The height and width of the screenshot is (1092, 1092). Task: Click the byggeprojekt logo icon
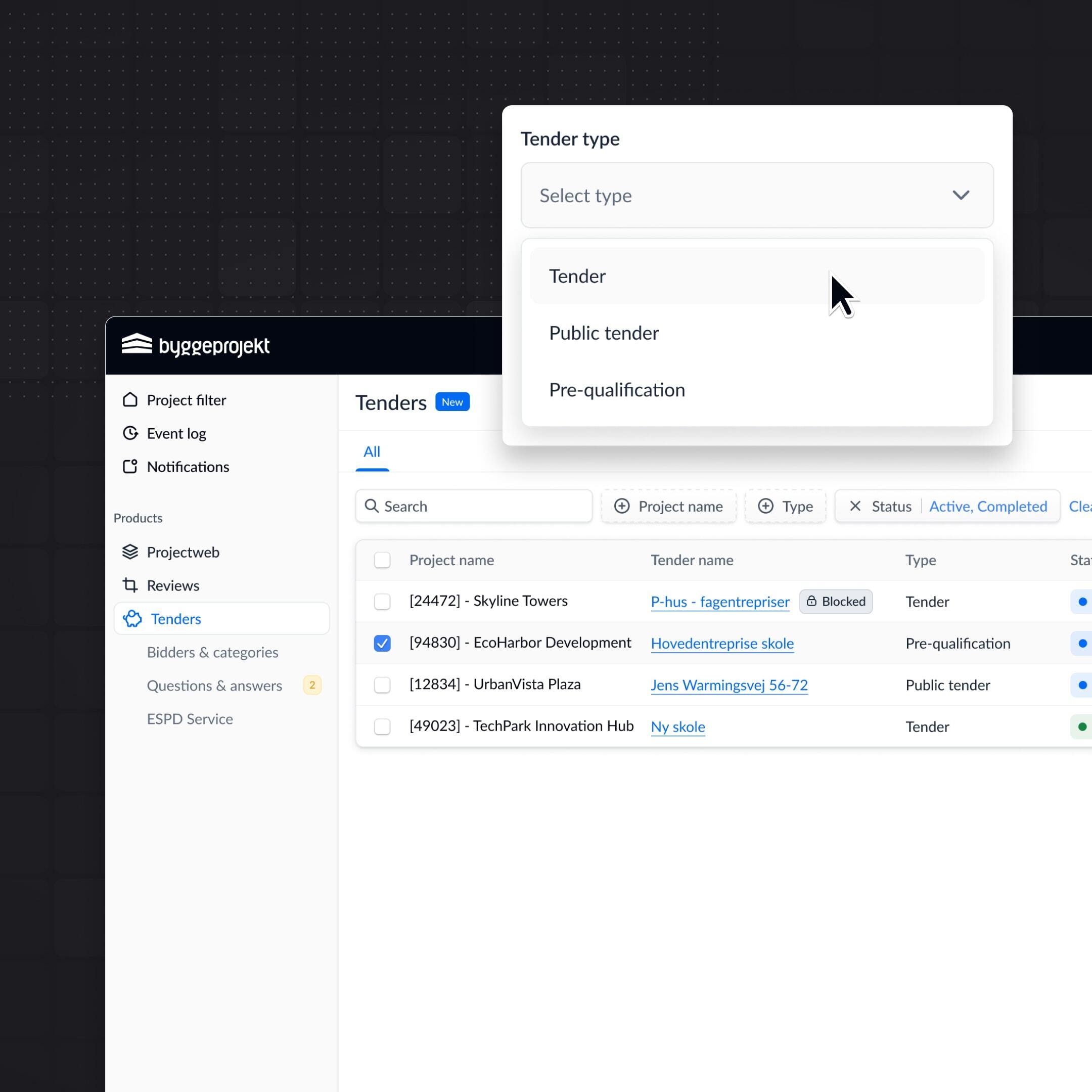click(x=137, y=344)
